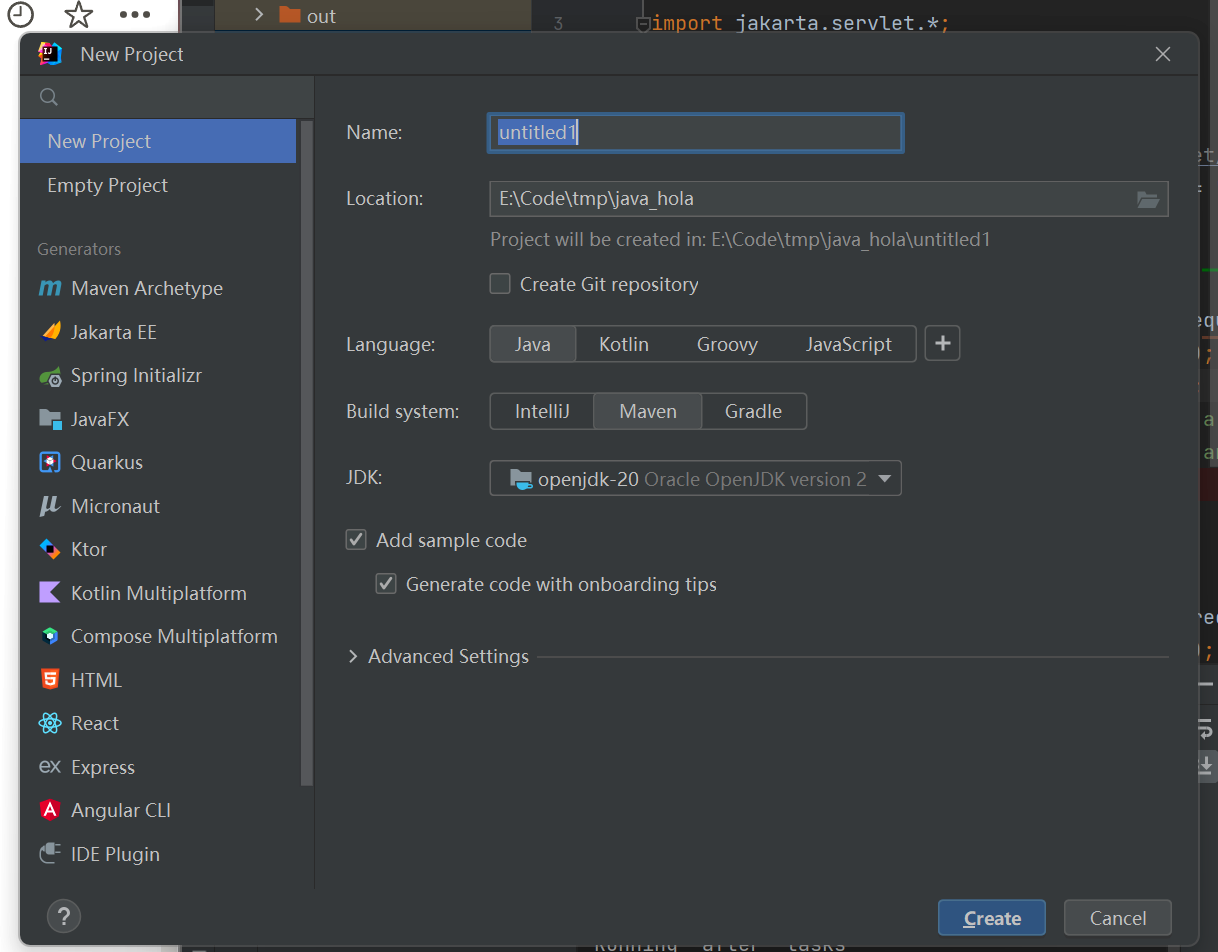The width and height of the screenshot is (1218, 952).
Task: Uncheck Generate code with onboarding tips
Action: [386, 584]
